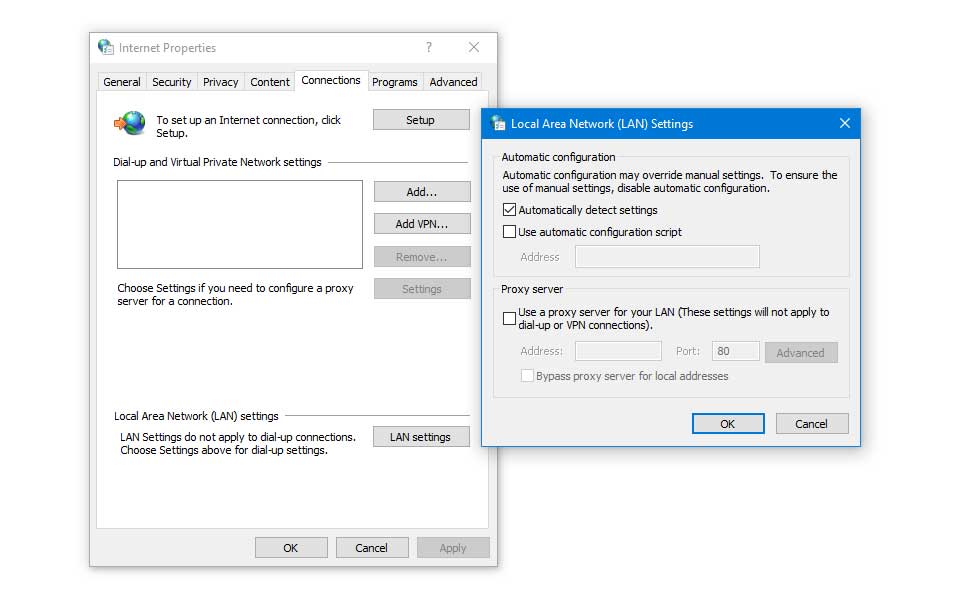Click the Add VPN button
Image resolution: width=966 pixels, height=603 pixels.
(421, 223)
